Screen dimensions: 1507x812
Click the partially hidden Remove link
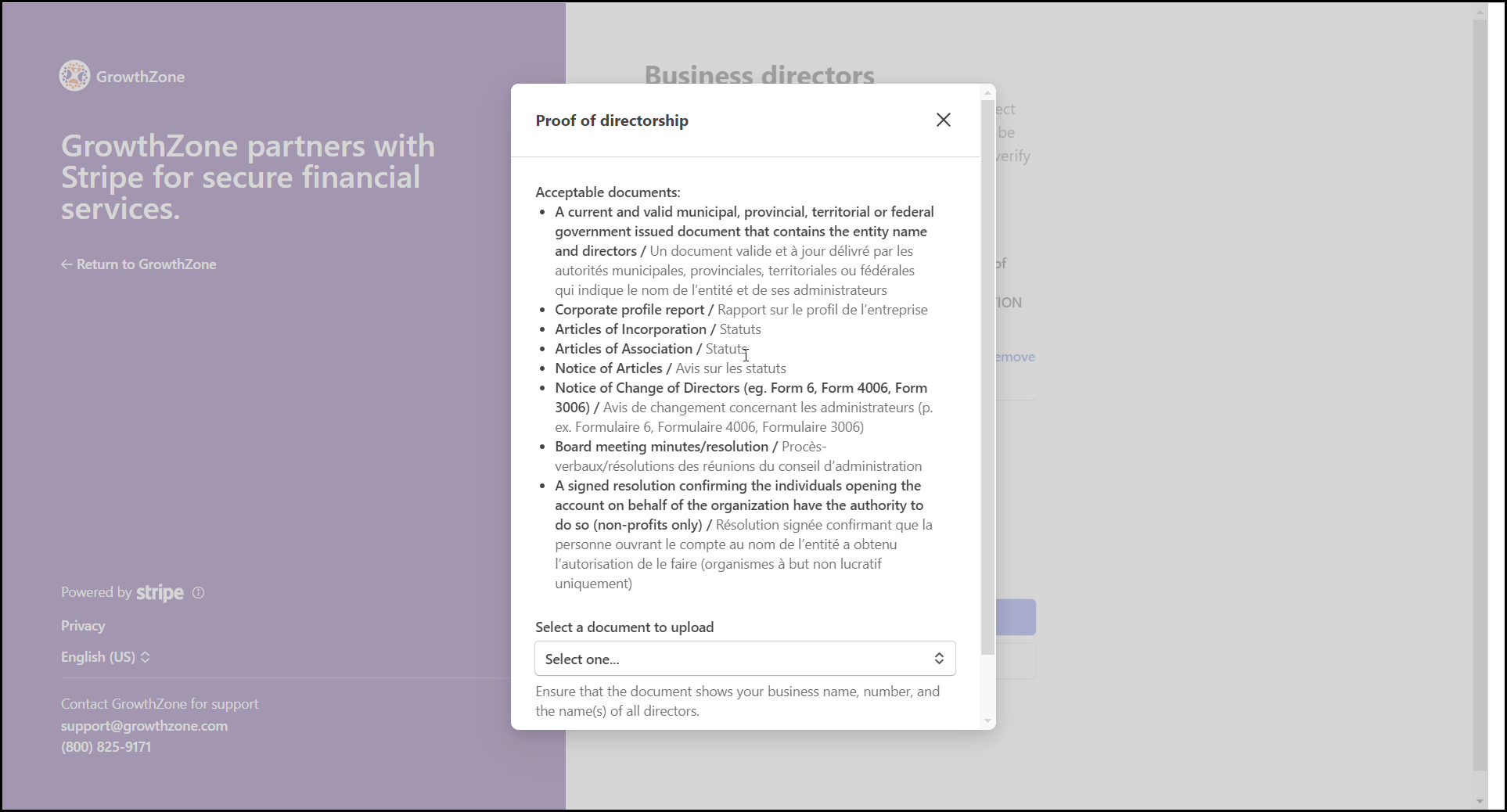(x=1016, y=357)
